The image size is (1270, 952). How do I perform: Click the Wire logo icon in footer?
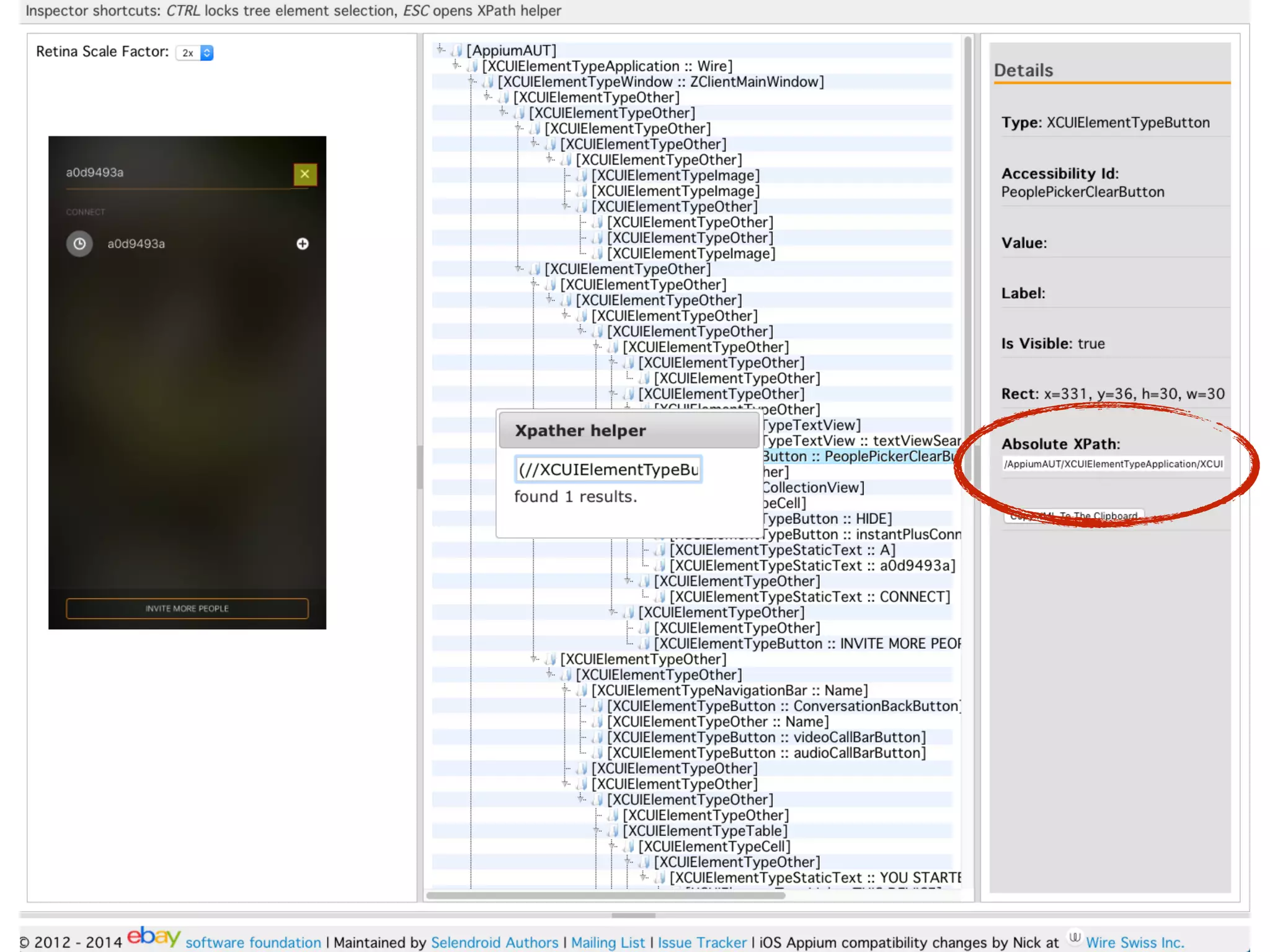click(x=1075, y=938)
